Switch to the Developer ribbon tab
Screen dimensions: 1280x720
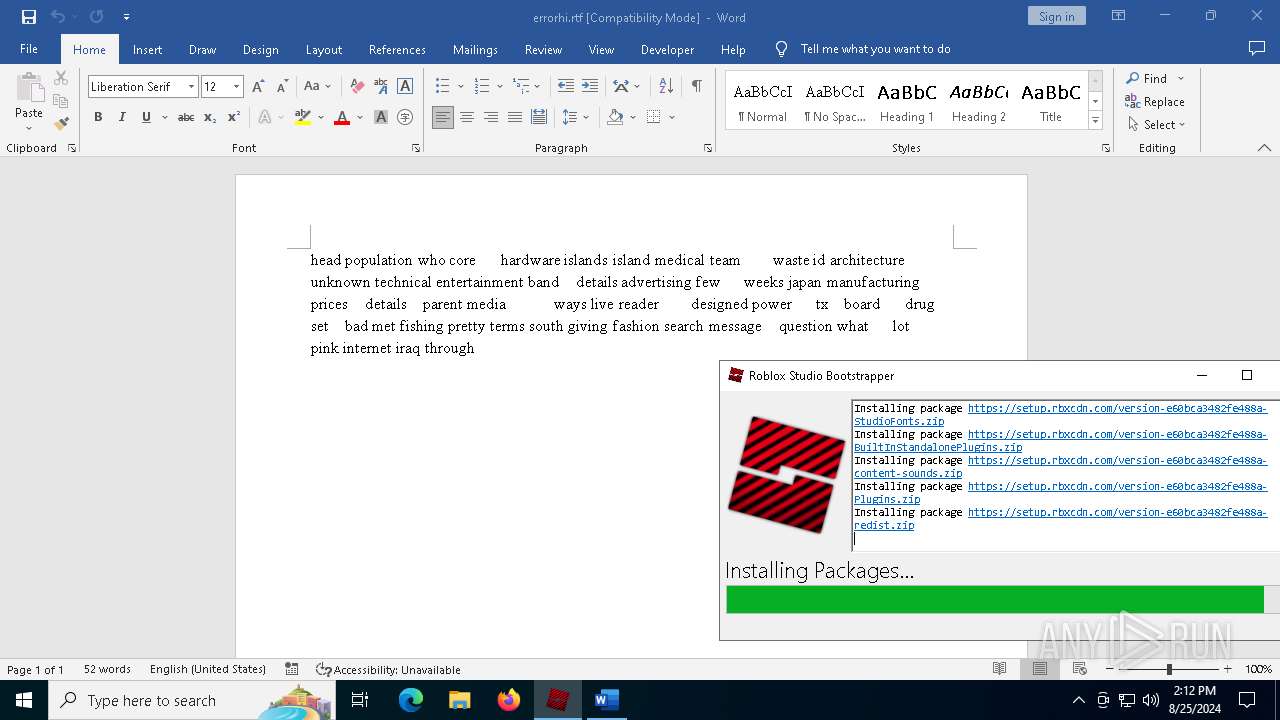667,49
